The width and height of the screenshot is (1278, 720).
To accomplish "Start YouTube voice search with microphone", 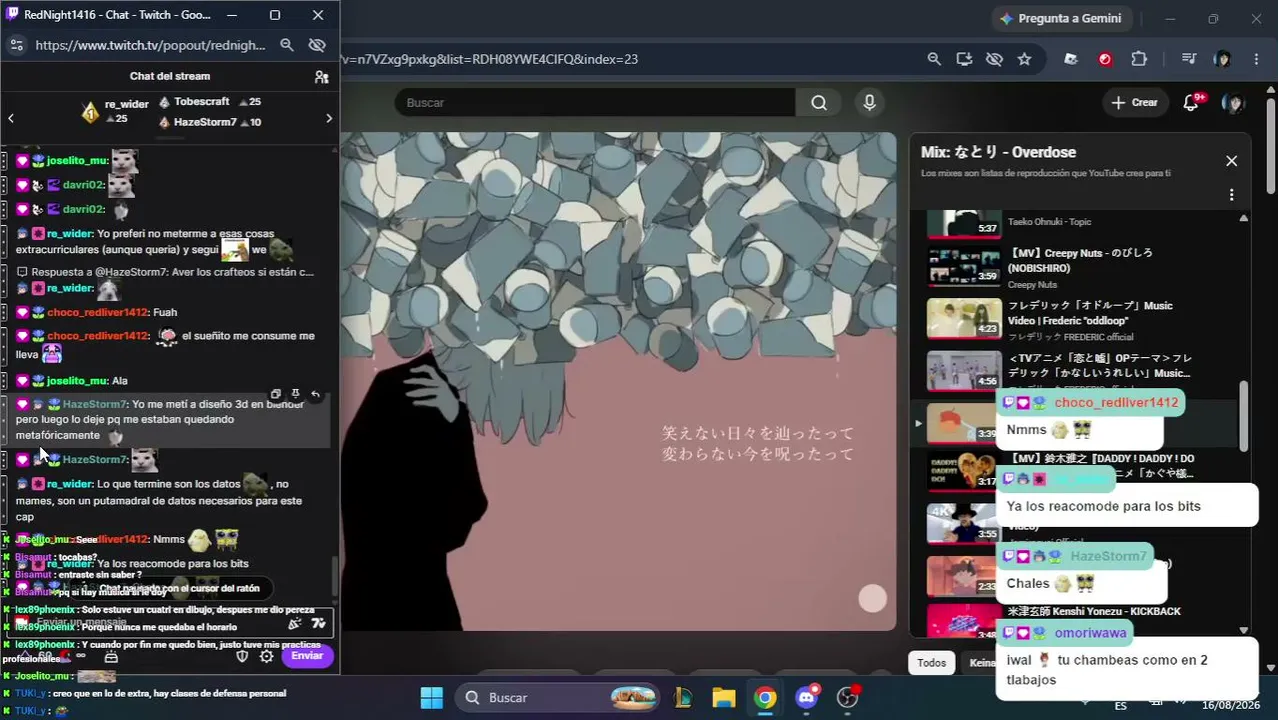I will pyautogui.click(x=869, y=102).
